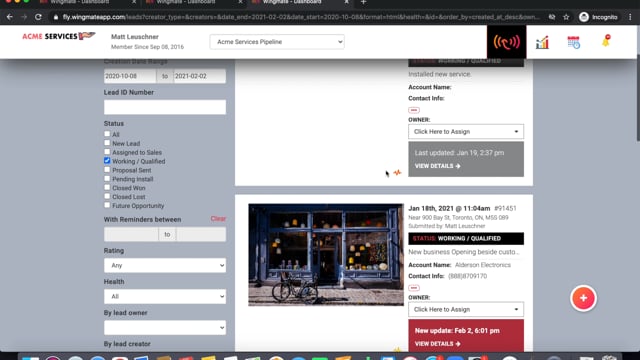Bookmark the page with the star icon

click(566, 17)
